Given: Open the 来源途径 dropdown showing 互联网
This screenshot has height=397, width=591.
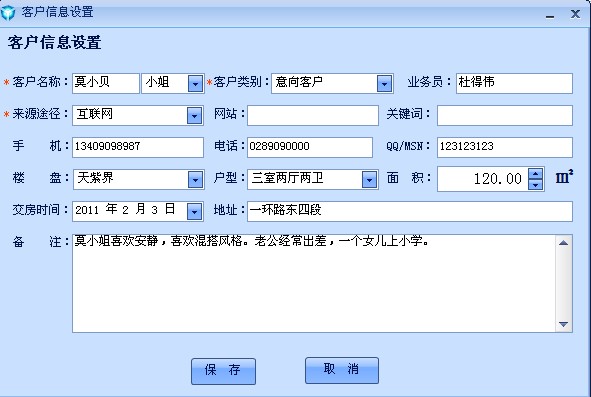Looking at the screenshot, I should pyautogui.click(x=194, y=115).
